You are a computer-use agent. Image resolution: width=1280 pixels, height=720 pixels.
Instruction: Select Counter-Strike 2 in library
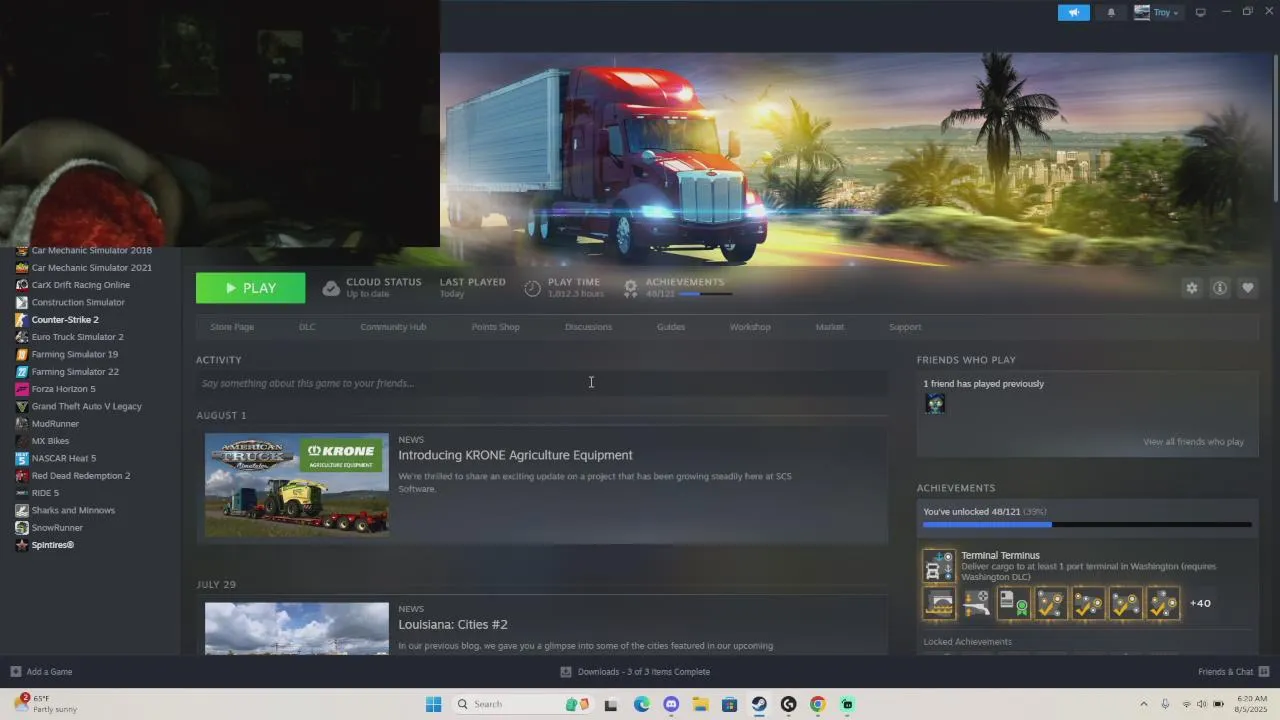pyautogui.click(x=65, y=320)
